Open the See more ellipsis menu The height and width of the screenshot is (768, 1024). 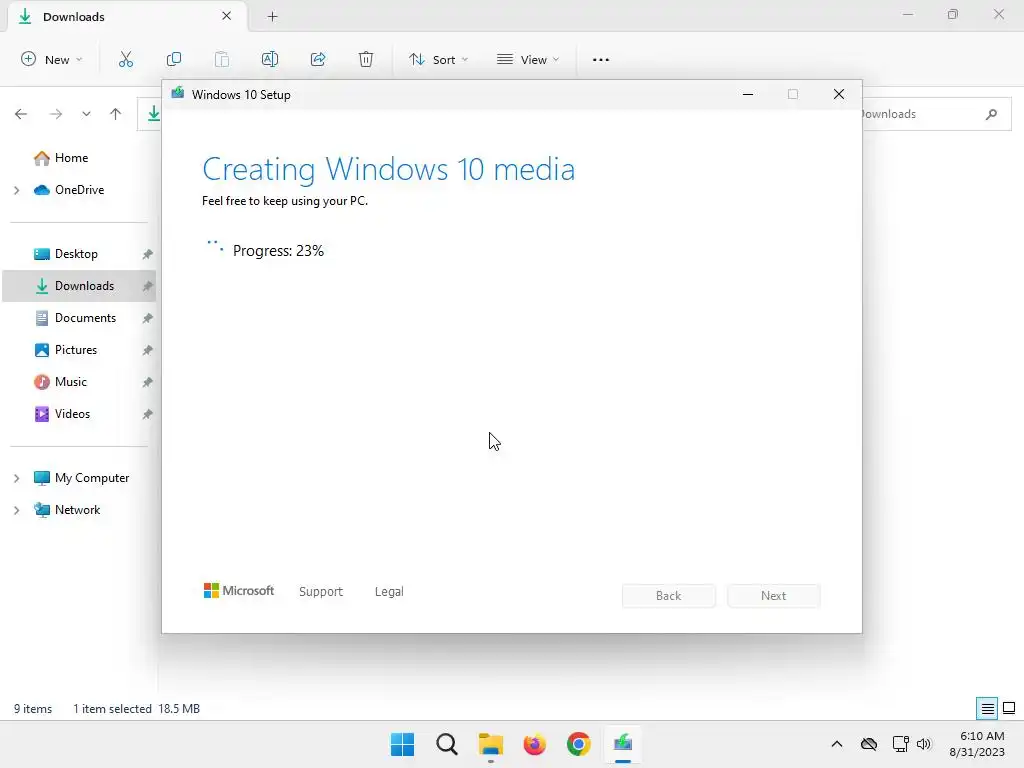point(601,59)
